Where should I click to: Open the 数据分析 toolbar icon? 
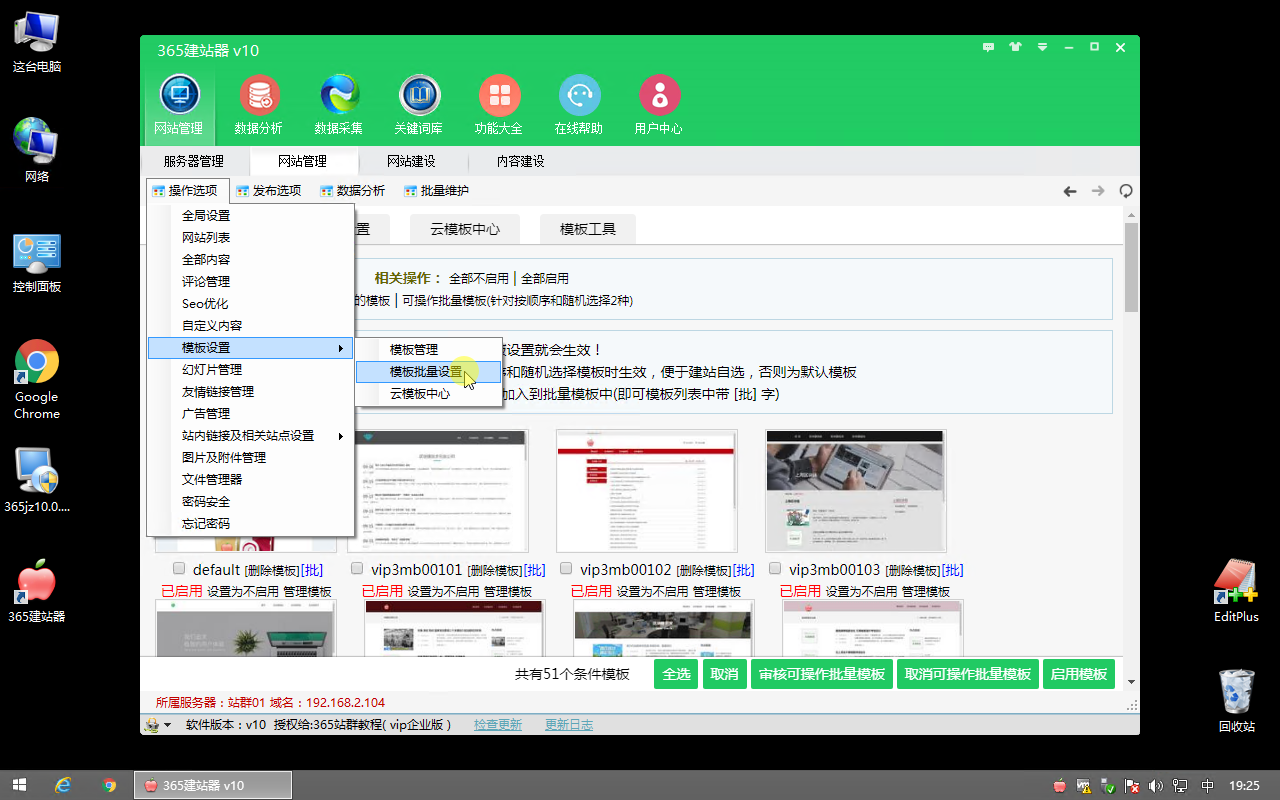pos(259,104)
